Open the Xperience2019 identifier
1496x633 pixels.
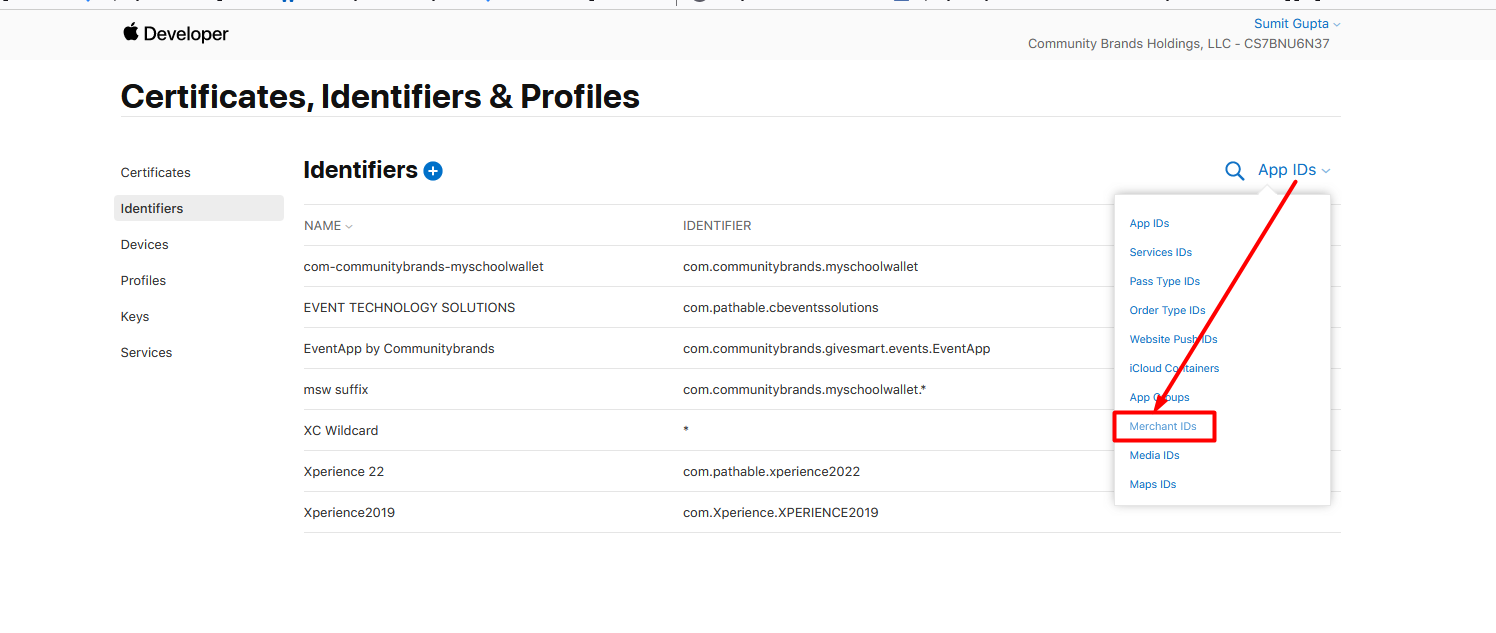pos(349,513)
